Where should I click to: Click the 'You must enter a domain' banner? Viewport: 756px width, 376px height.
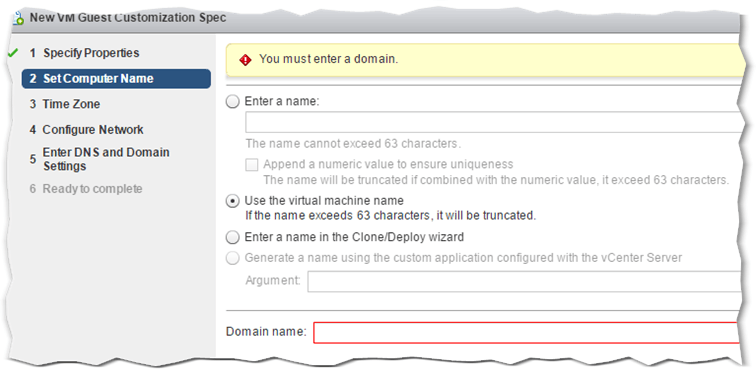486,60
